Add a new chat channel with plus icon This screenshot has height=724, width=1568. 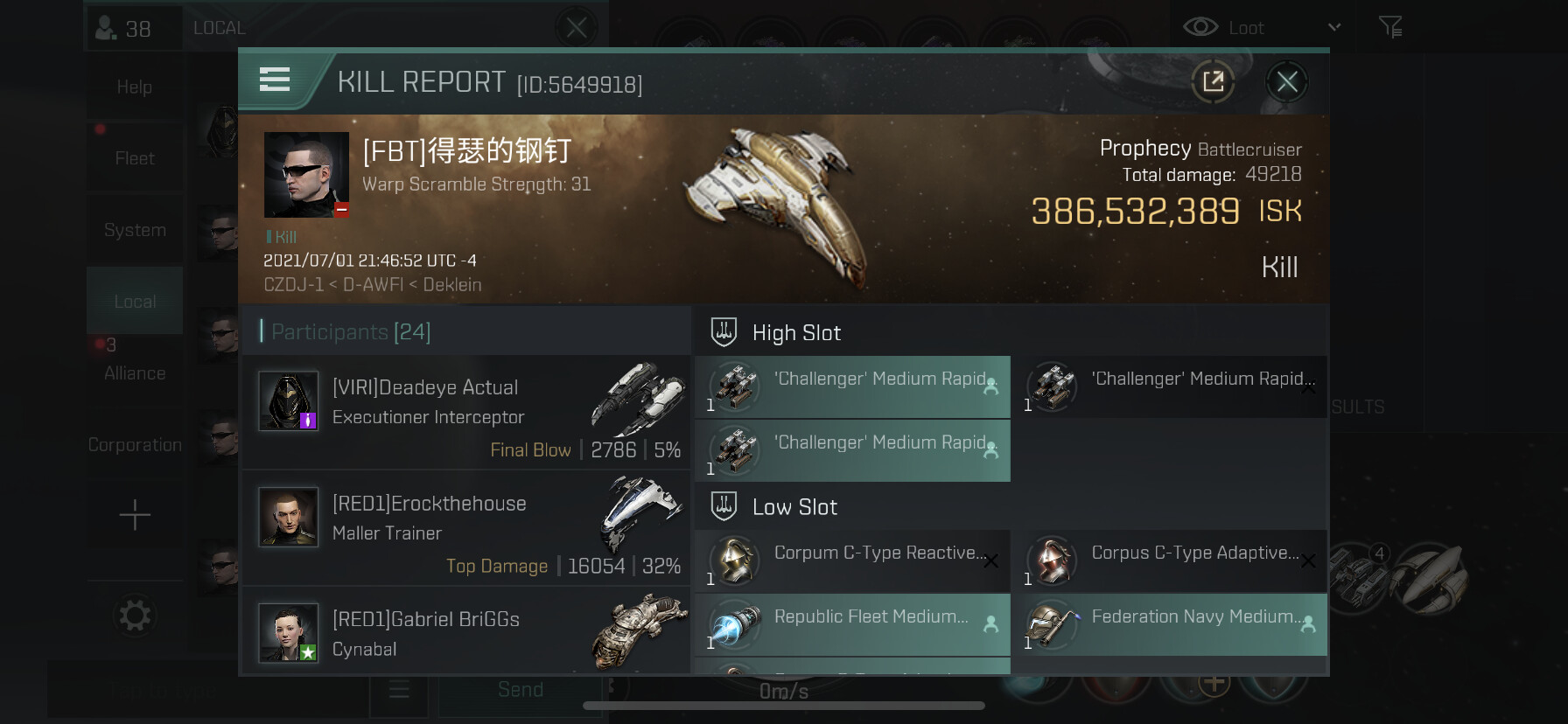click(x=135, y=515)
